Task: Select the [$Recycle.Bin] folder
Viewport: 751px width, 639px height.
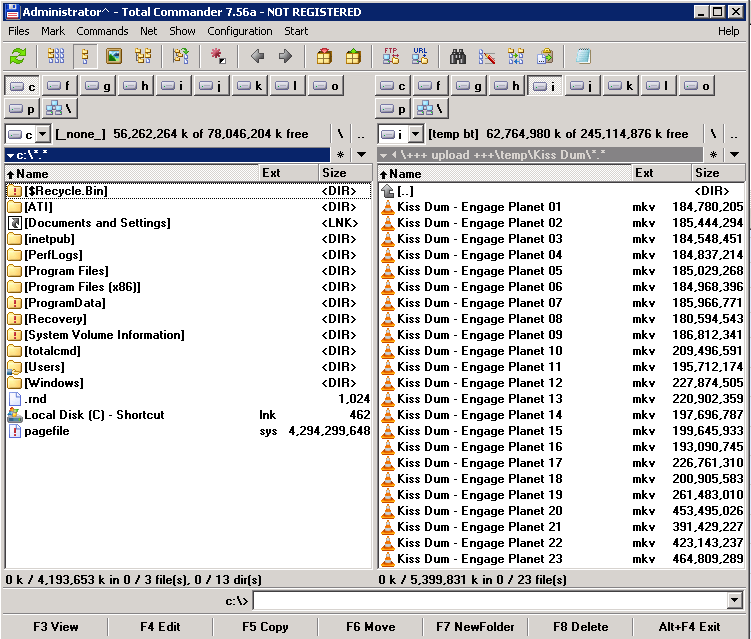Action: [188, 191]
